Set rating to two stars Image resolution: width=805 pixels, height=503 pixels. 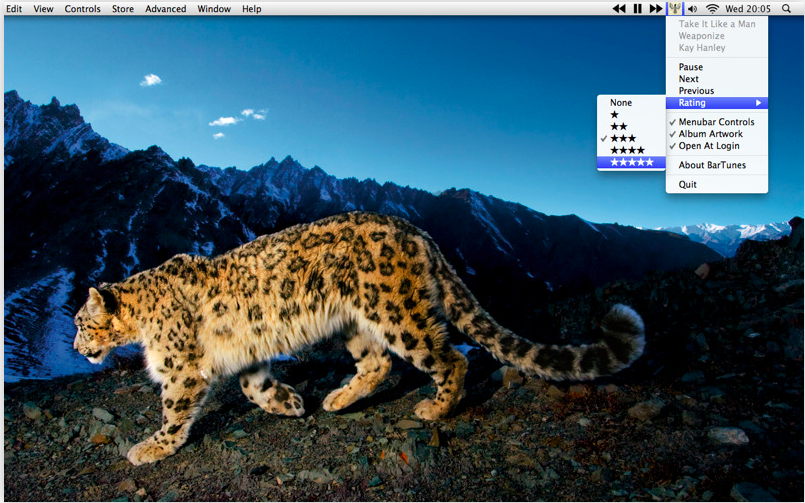[631, 126]
